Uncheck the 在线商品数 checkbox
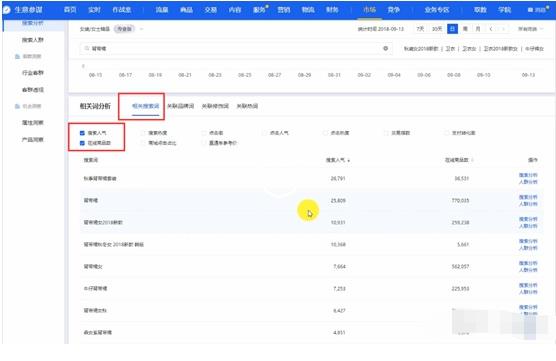Image resolution: width=556 pixels, height=361 pixels. tap(82, 143)
